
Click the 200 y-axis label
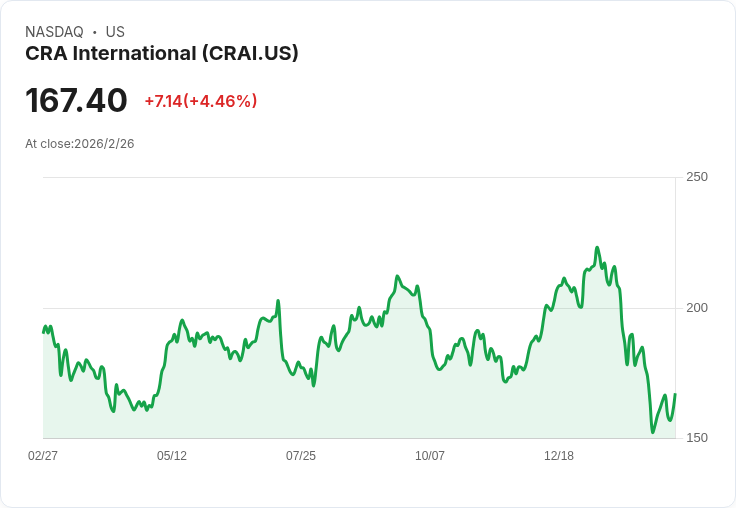pos(697,308)
